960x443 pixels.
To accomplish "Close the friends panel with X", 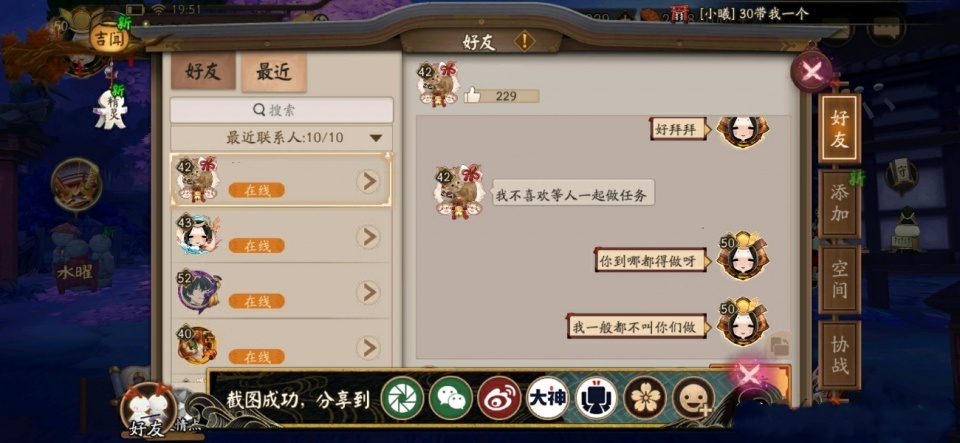I will (x=812, y=72).
